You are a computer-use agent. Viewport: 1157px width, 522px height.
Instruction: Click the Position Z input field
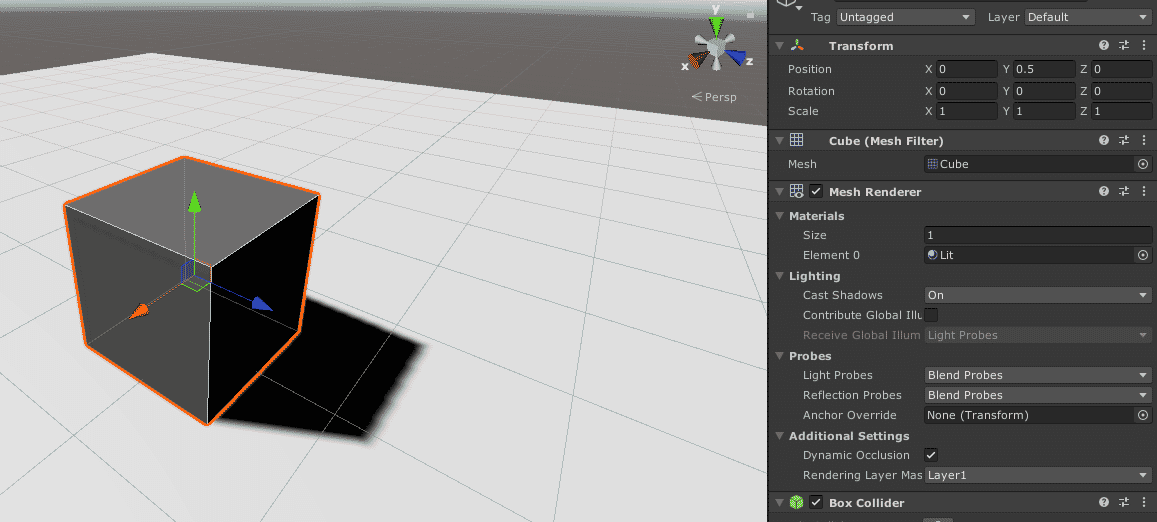[x=1122, y=69]
